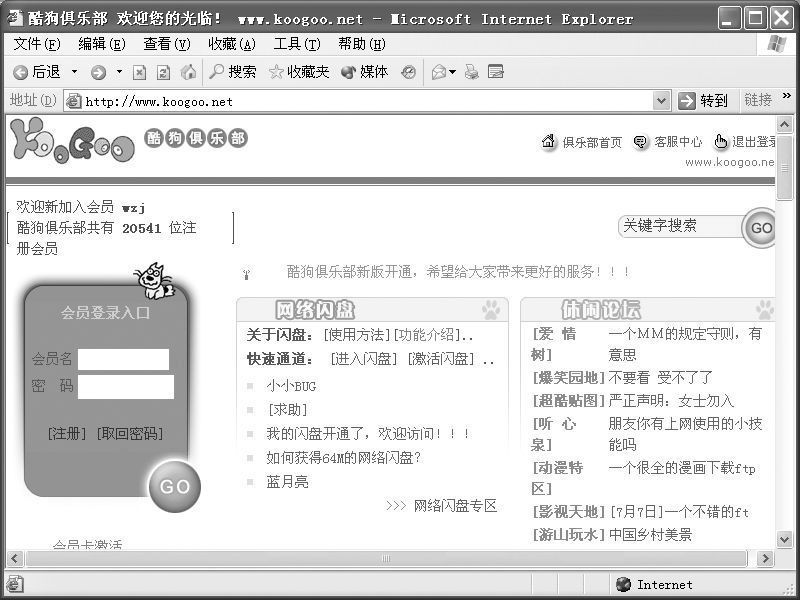Expand the Forward button history dropdown arrow
The height and width of the screenshot is (600, 800).
click(x=119, y=72)
